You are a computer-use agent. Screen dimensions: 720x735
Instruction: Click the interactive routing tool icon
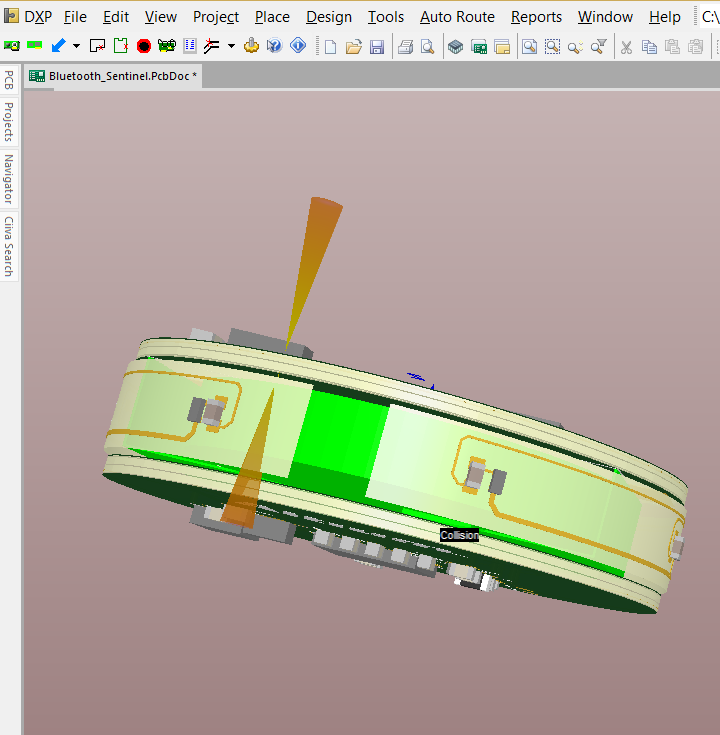(x=212, y=46)
